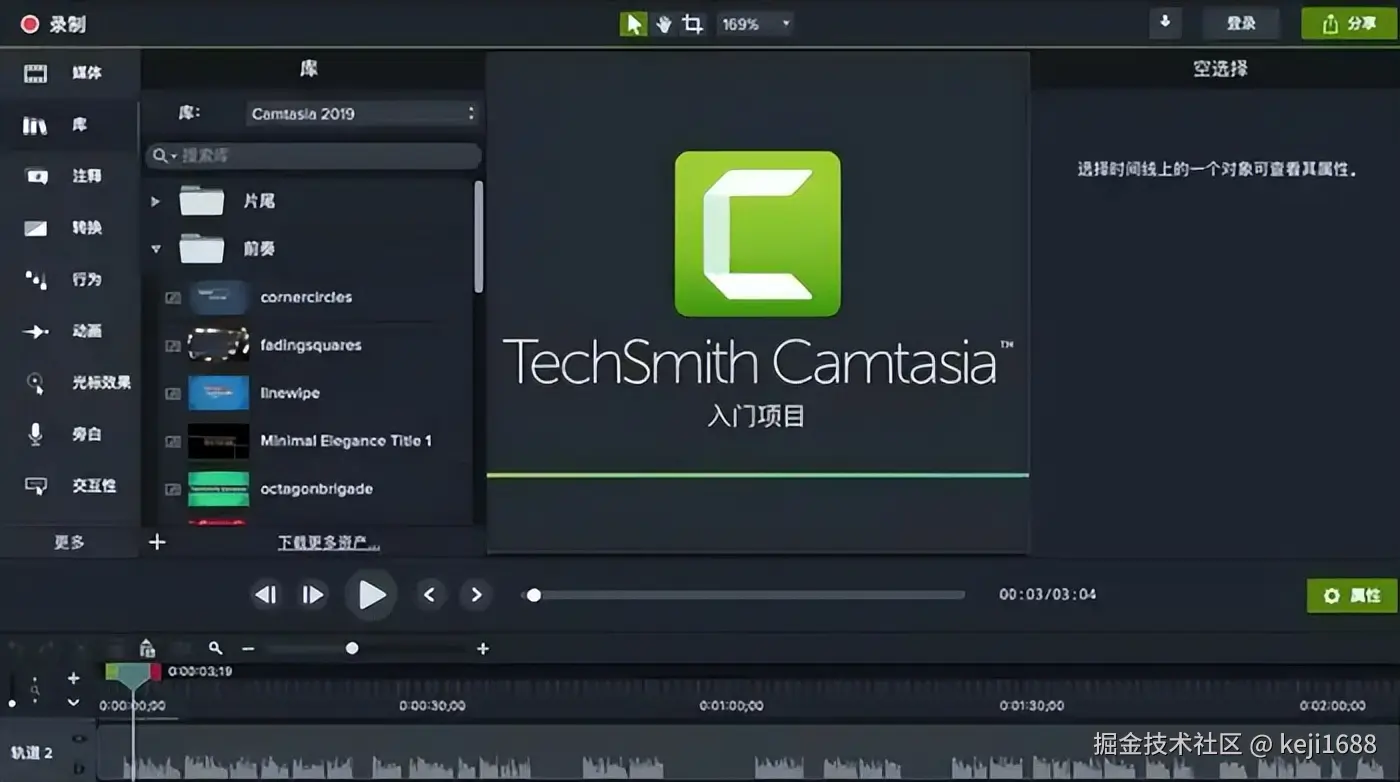Click the green 分享 share button
This screenshot has width=1400, height=782.
[1349, 24]
